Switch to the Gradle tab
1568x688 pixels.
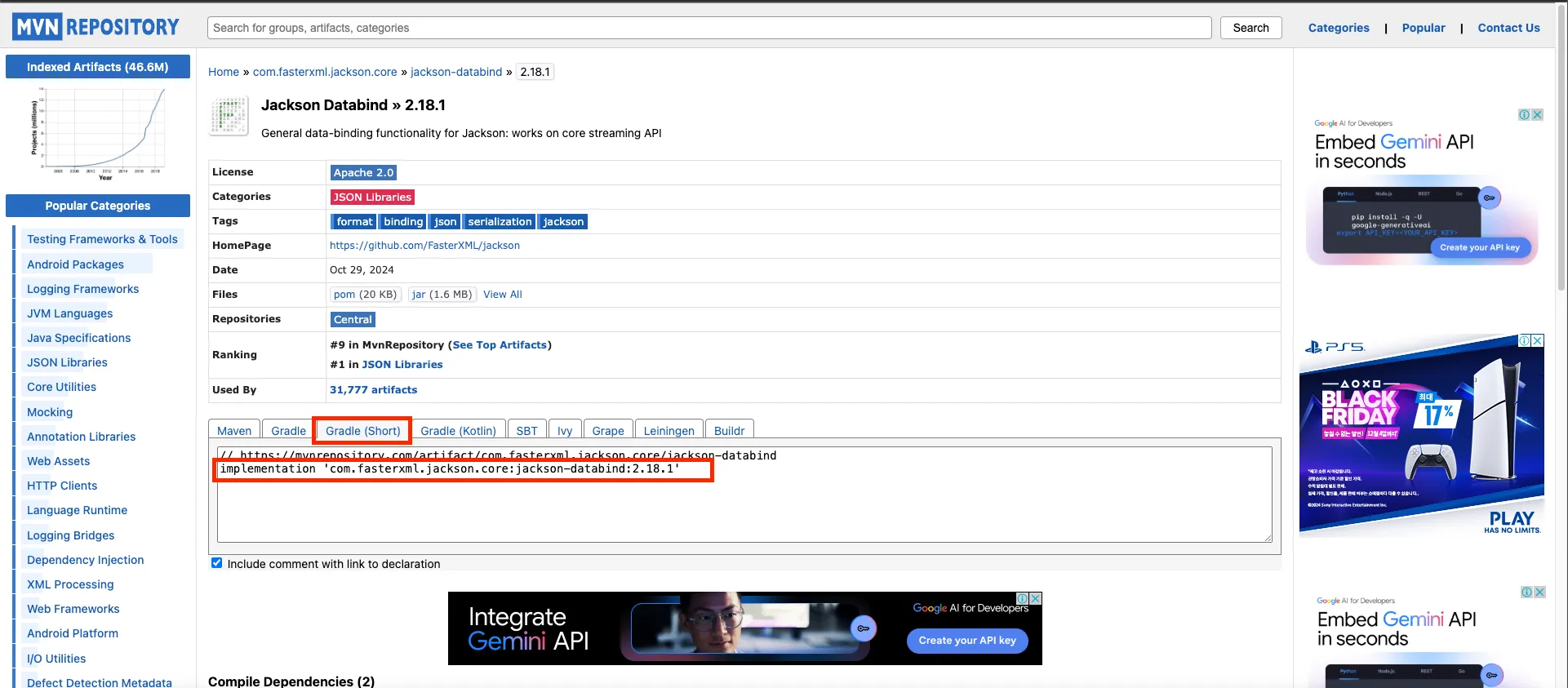click(288, 431)
